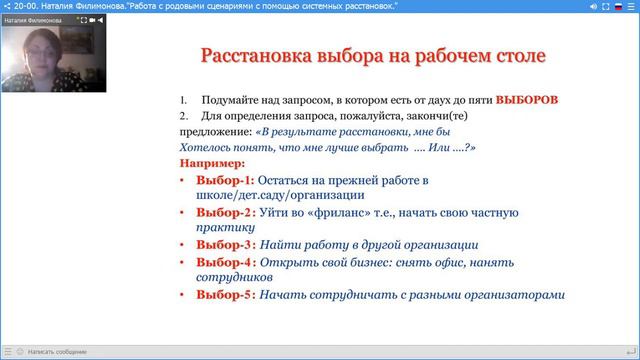Image resolution: width=640 pixels, height=360 pixels.
Task: Click the 'Выбор-1:' label
Action: pyautogui.click(x=225, y=180)
